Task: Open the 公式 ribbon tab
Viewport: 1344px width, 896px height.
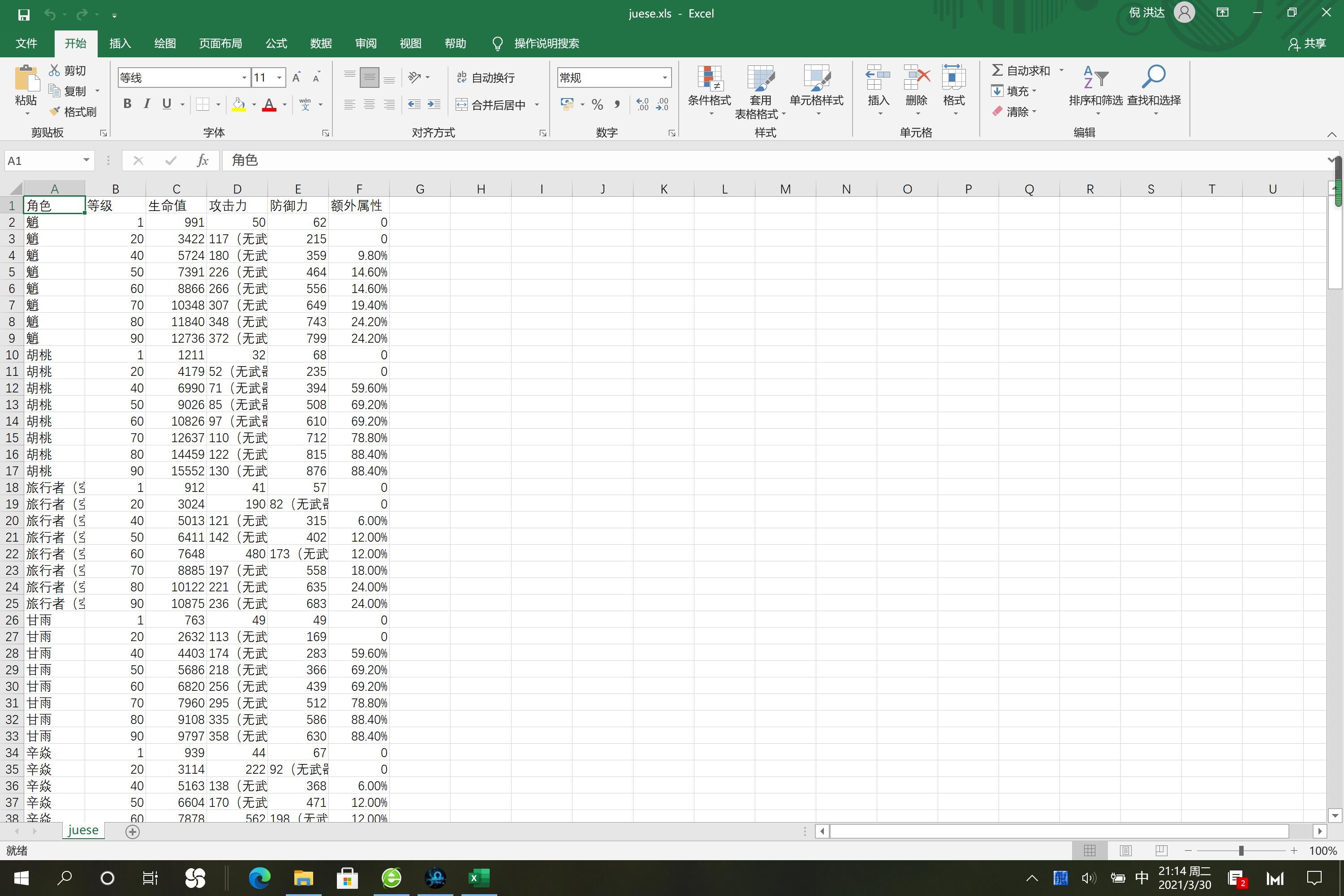Action: 276,43
